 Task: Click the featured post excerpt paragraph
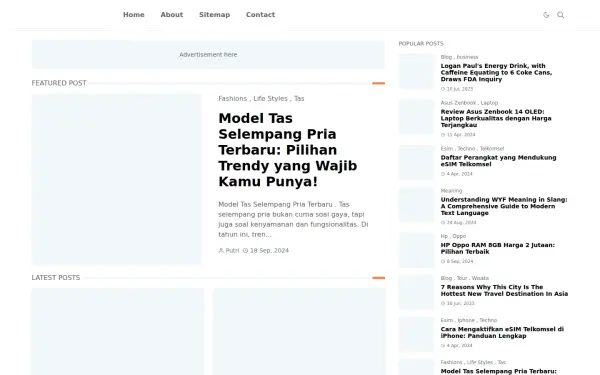[293, 219]
